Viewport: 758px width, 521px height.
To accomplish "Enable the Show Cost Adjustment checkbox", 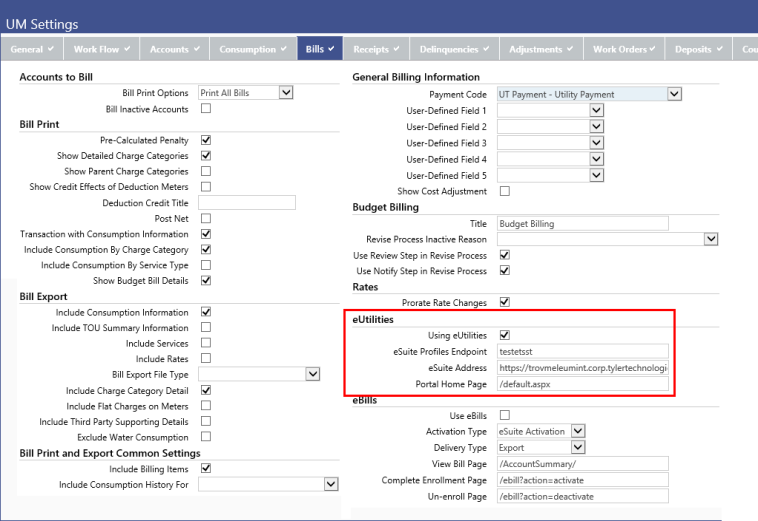I will point(504,191).
